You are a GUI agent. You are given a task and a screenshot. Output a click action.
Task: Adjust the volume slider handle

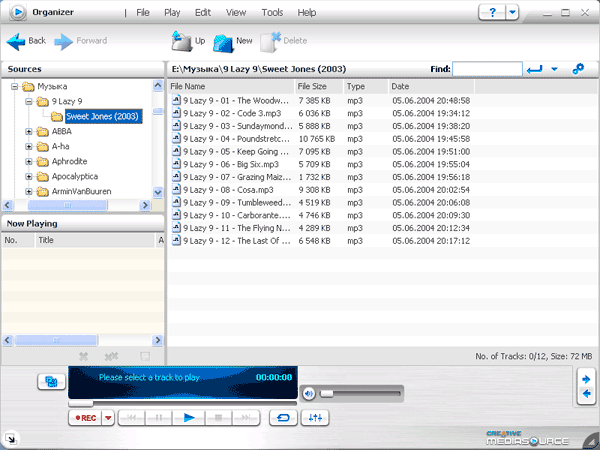point(326,393)
